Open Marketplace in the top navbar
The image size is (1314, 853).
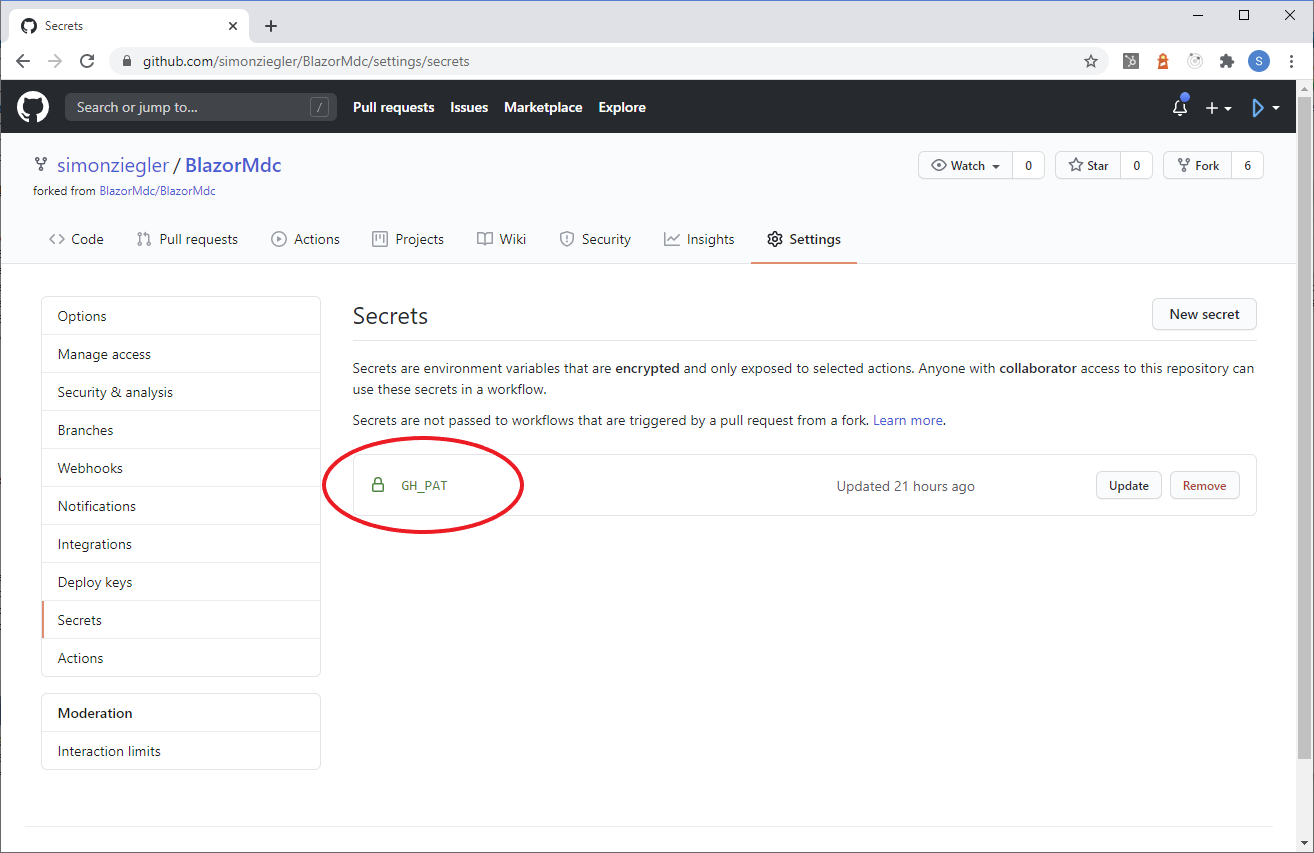(x=543, y=107)
